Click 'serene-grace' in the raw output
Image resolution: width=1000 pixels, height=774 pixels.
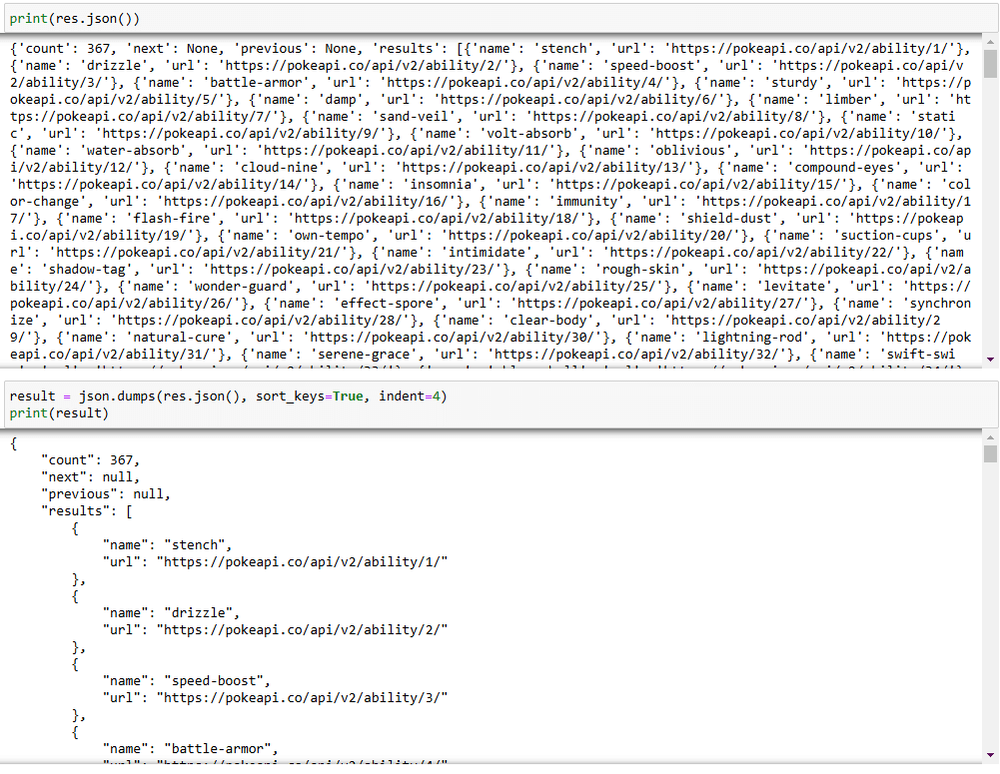pyautogui.click(x=363, y=354)
